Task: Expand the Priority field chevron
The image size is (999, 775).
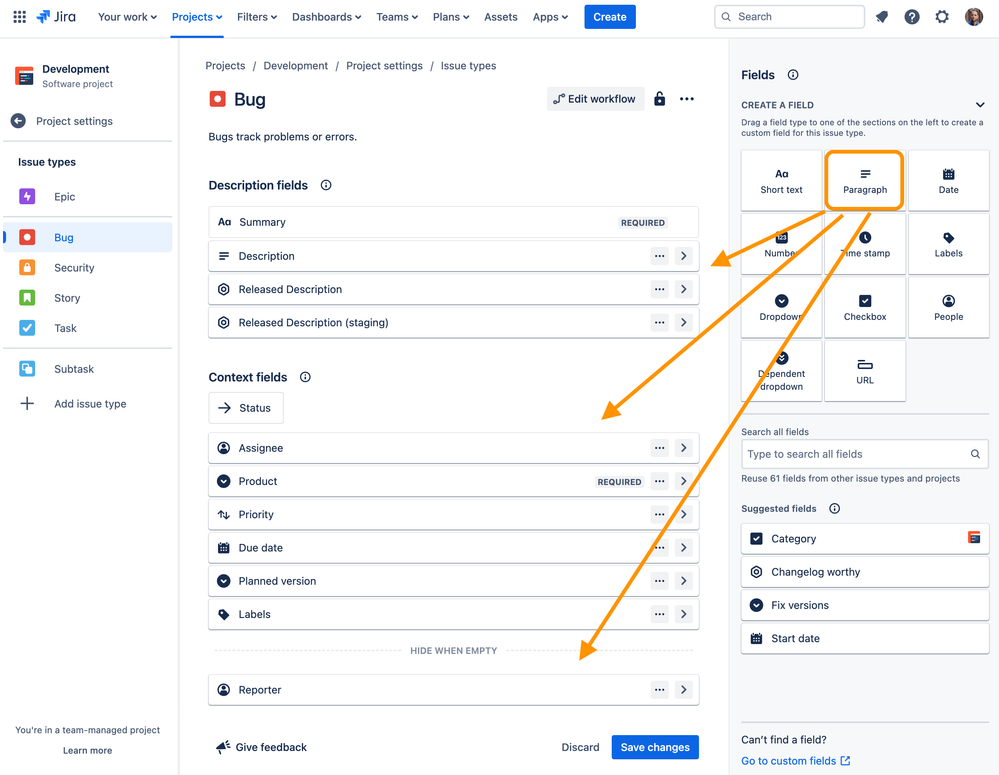Action: (684, 514)
